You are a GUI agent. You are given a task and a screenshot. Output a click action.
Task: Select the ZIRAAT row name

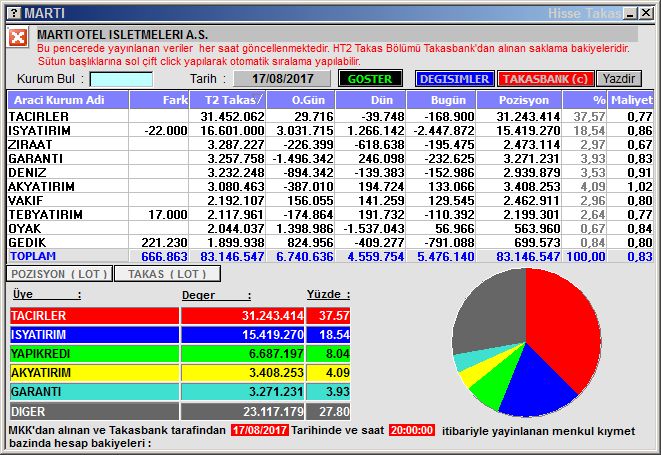coord(30,144)
